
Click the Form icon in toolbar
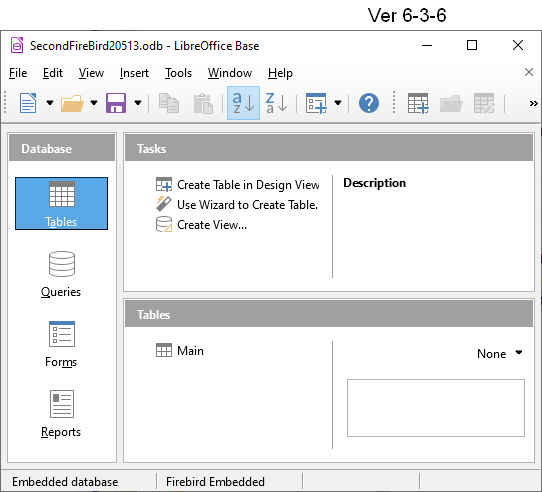(x=316, y=103)
